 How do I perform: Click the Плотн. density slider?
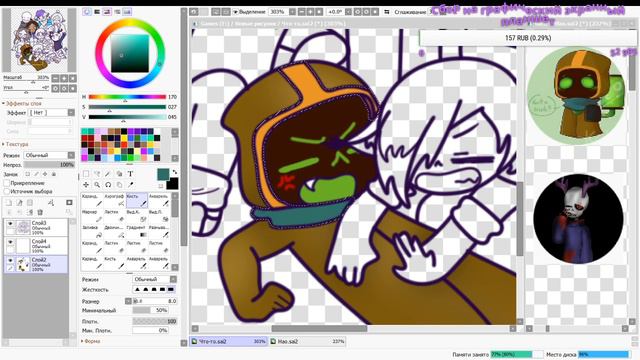point(155,321)
